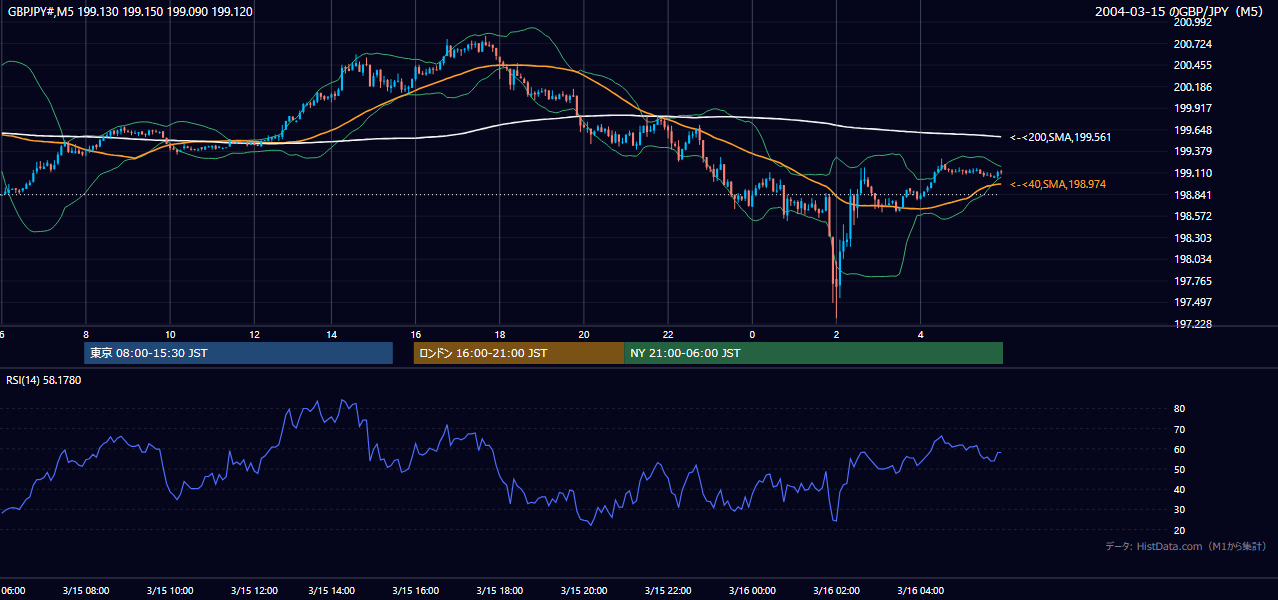
Task: Click hour tick 18 under price chart
Action: pyautogui.click(x=499, y=335)
